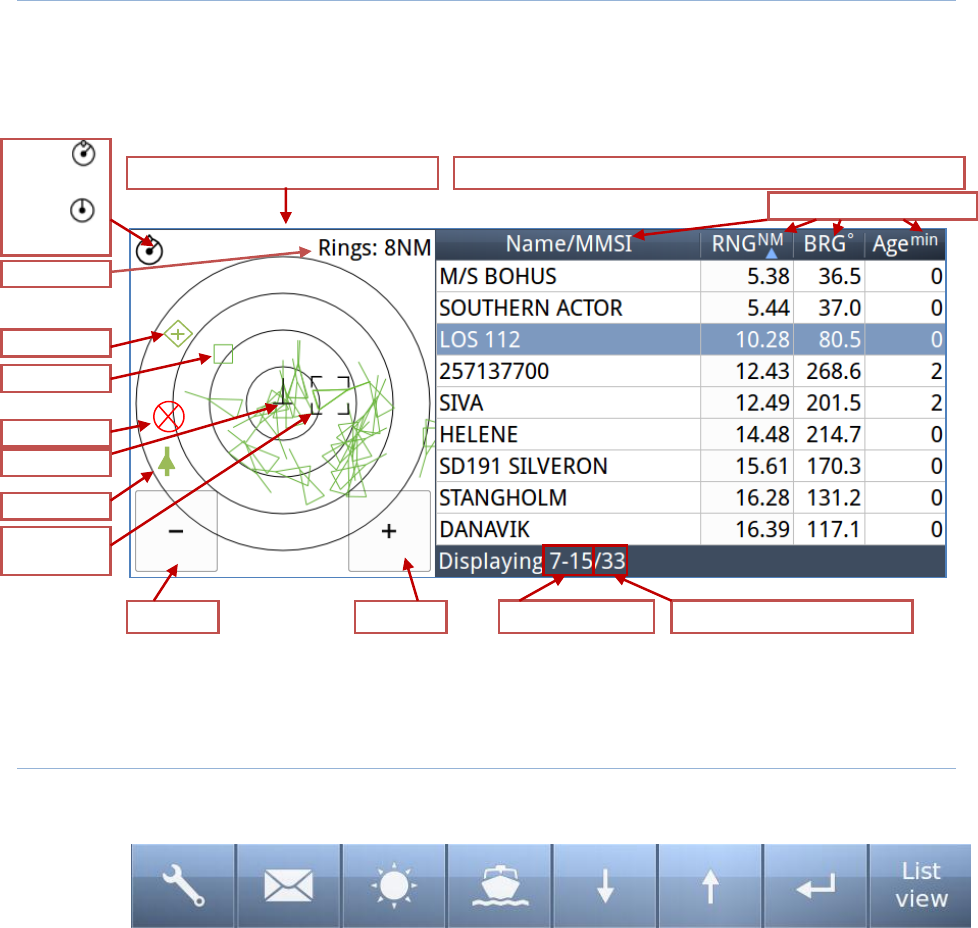Open settings with the wrench icon
Screen dimensions: 978x928
point(183,886)
